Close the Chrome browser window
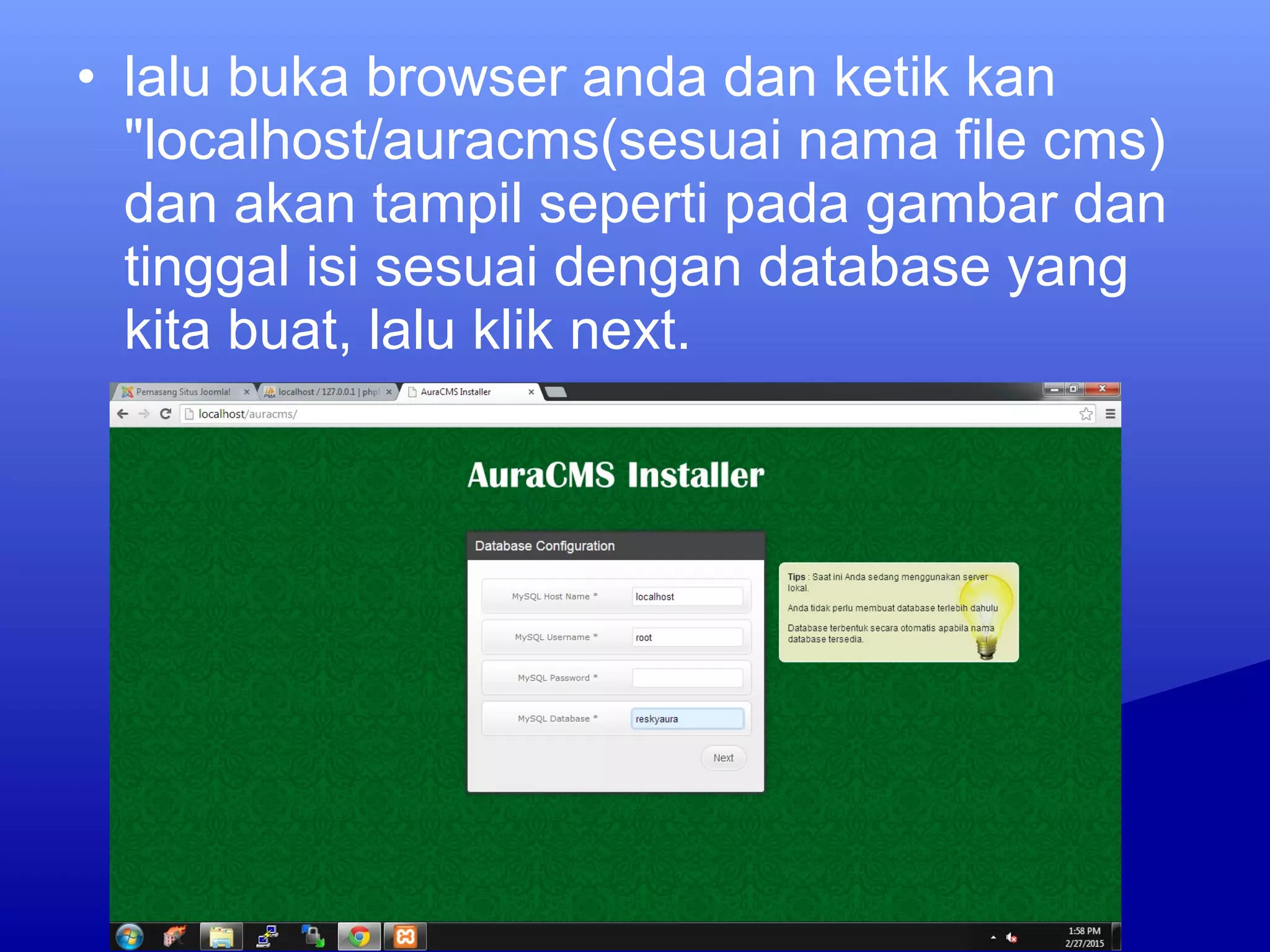The image size is (1270, 952). 1103,389
